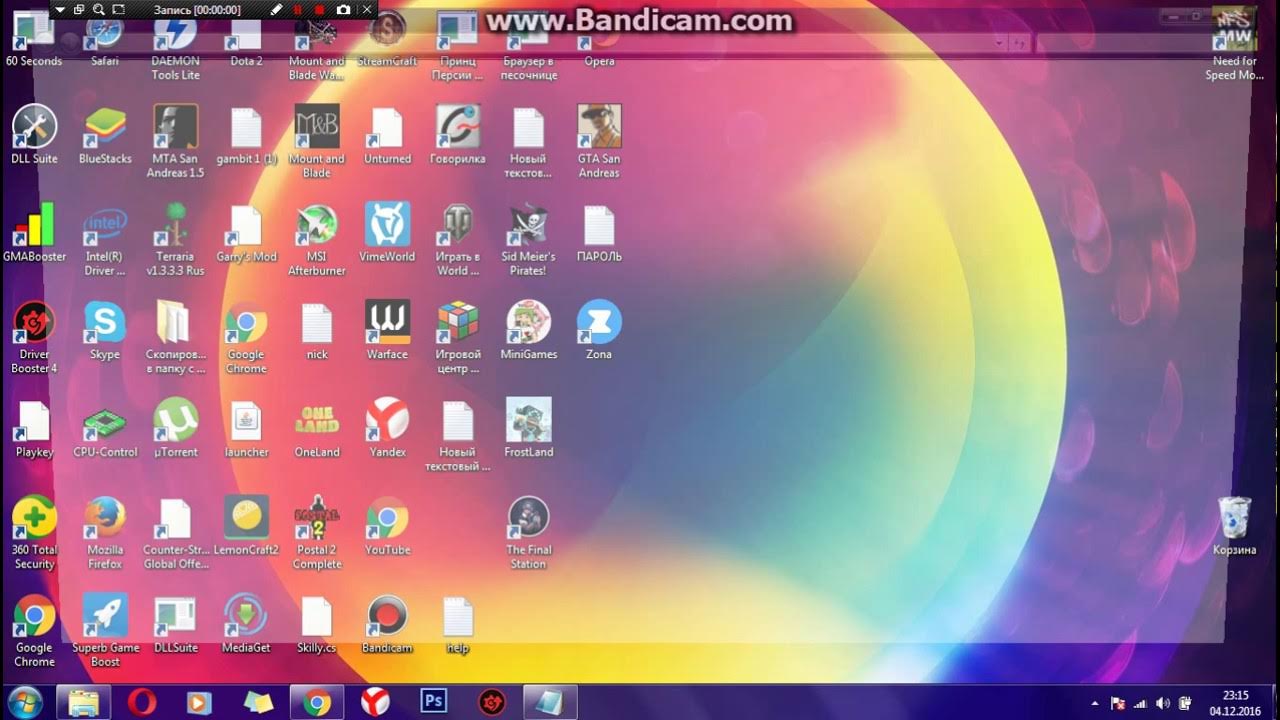Open the Zona desktop shortcut
Viewport: 1280px width, 720px height.
599,330
